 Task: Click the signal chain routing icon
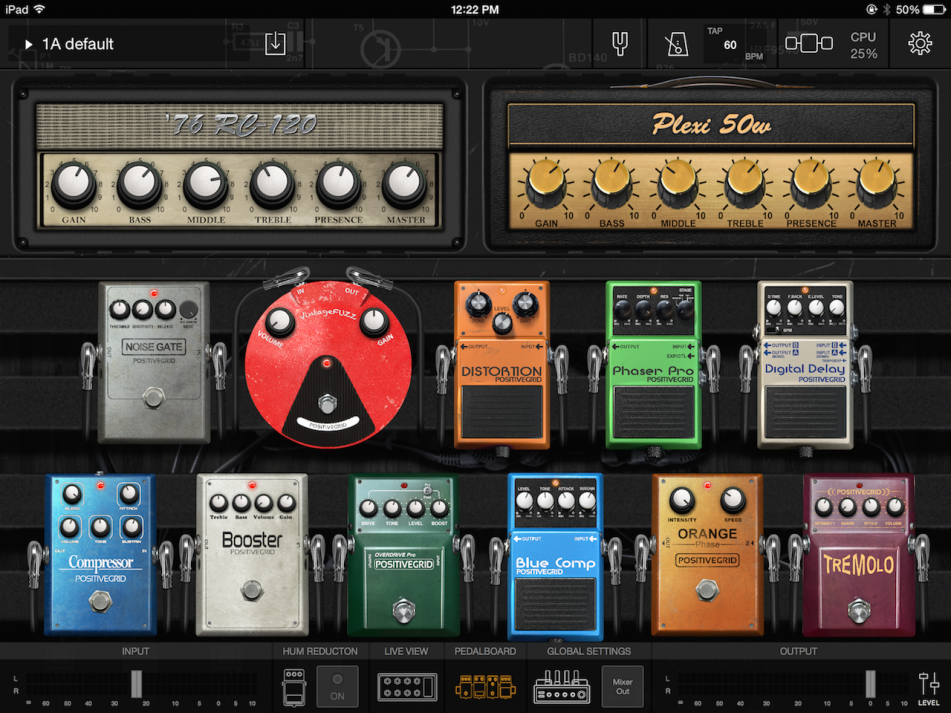click(808, 43)
